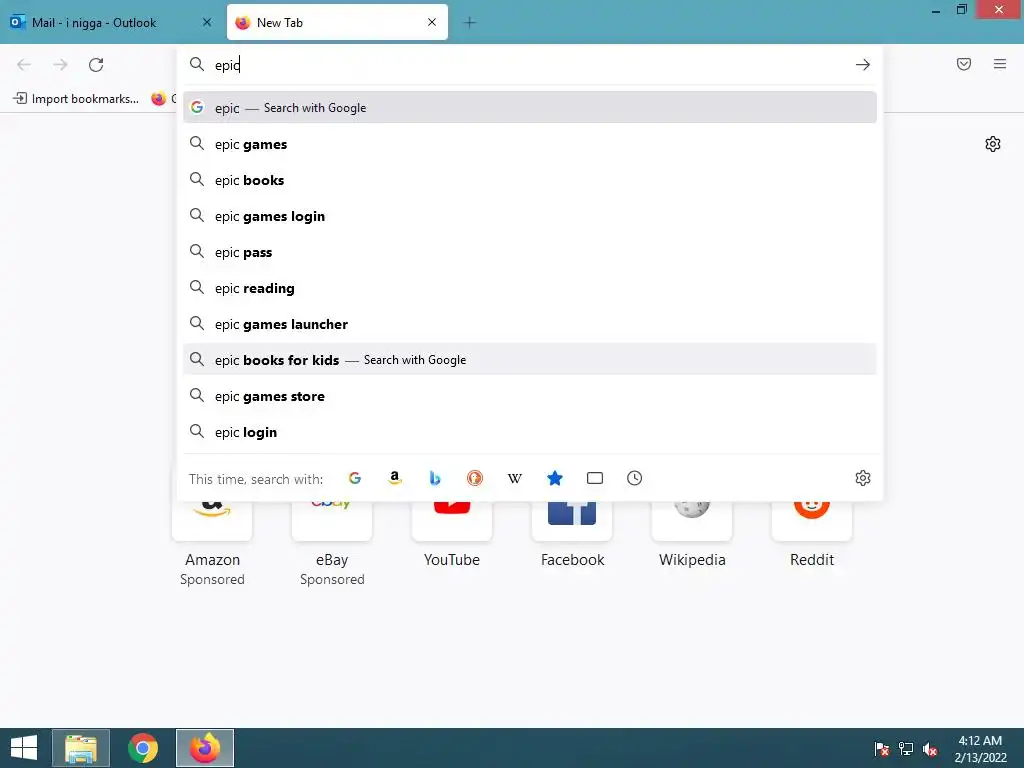
Task: Select the Amazon one-off search engine icon
Action: pyautogui.click(x=394, y=478)
